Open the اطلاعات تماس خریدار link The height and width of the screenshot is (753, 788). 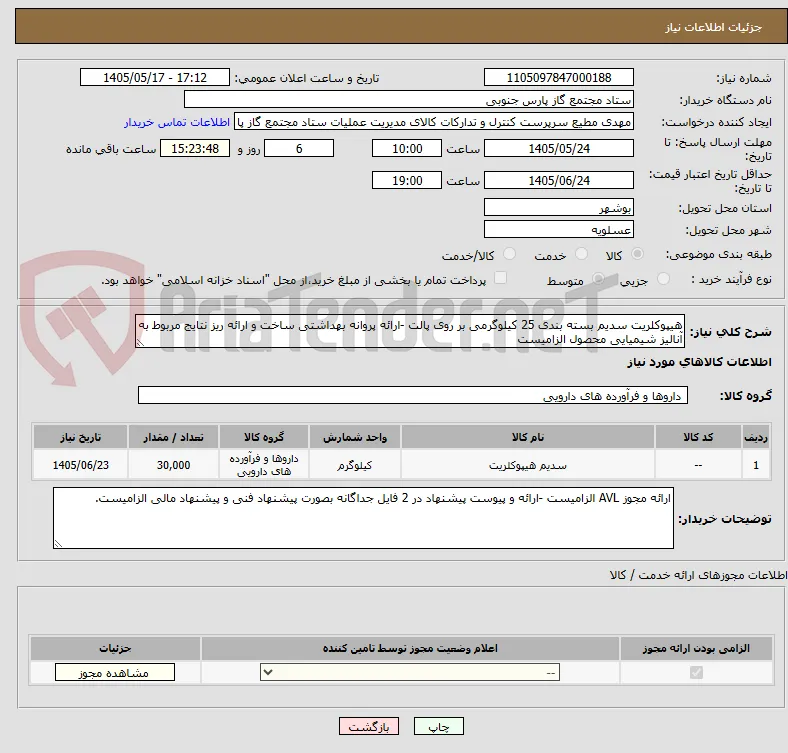point(176,122)
